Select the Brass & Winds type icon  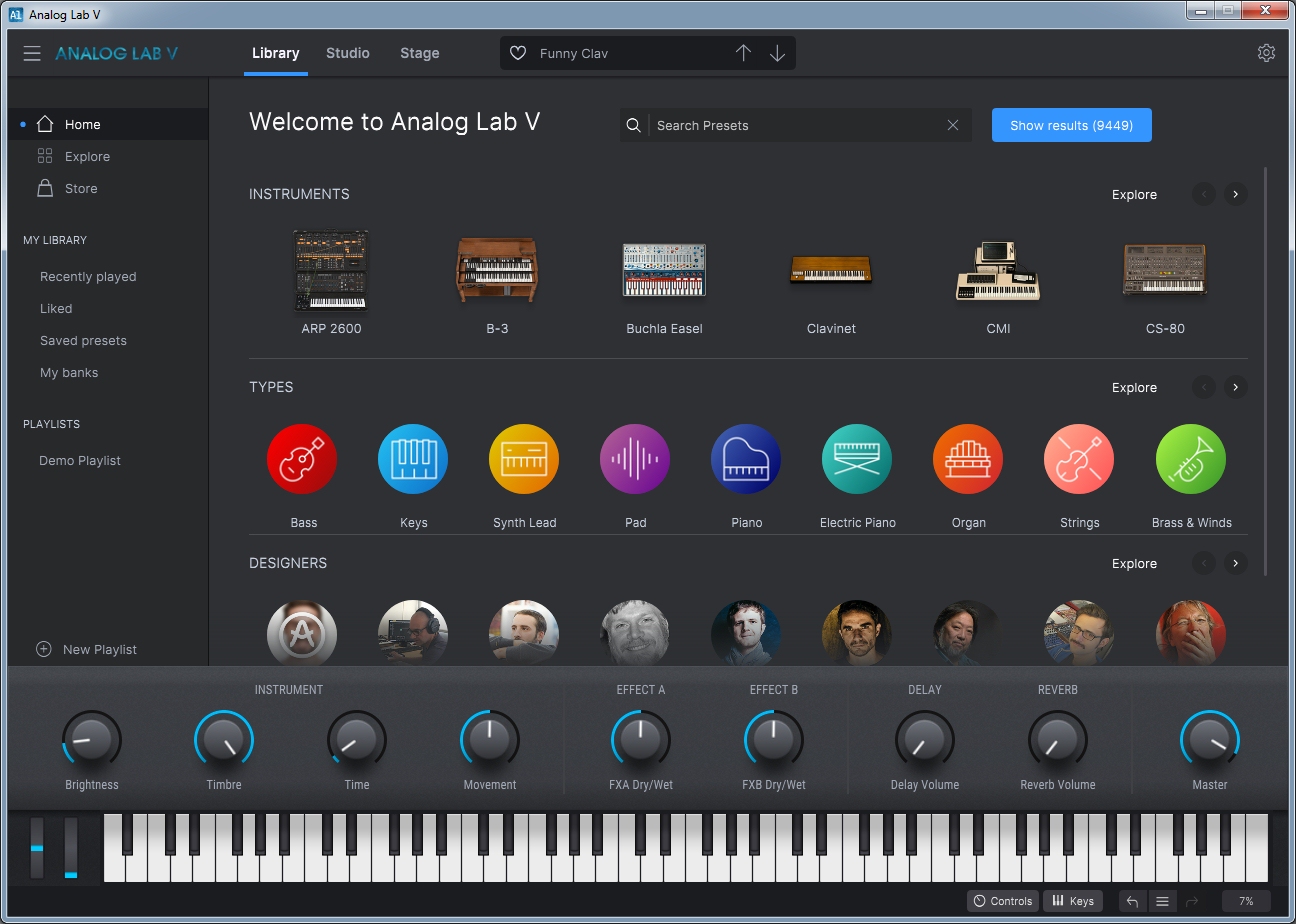[x=1190, y=459]
